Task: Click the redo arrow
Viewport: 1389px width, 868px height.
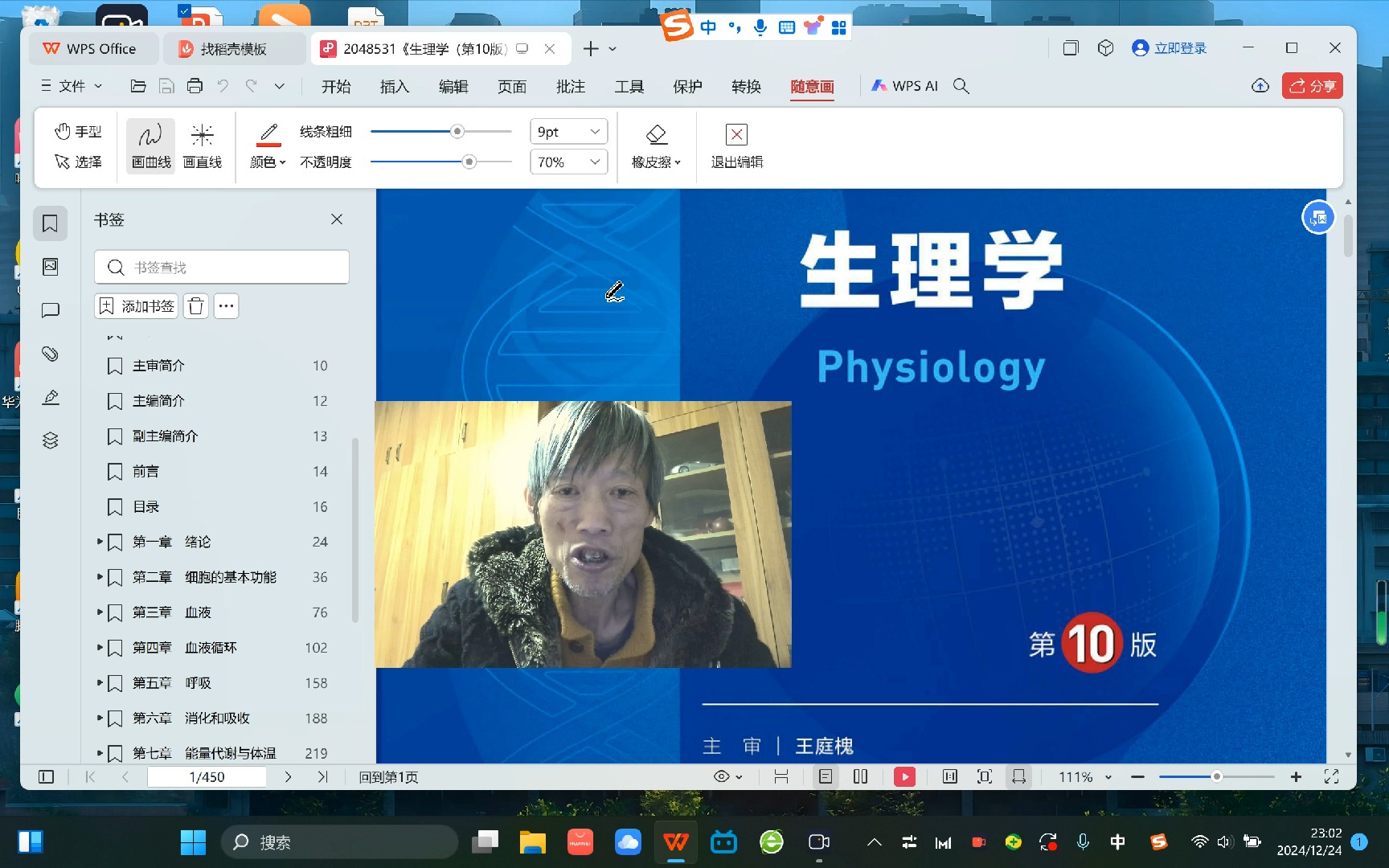Action: point(251,86)
